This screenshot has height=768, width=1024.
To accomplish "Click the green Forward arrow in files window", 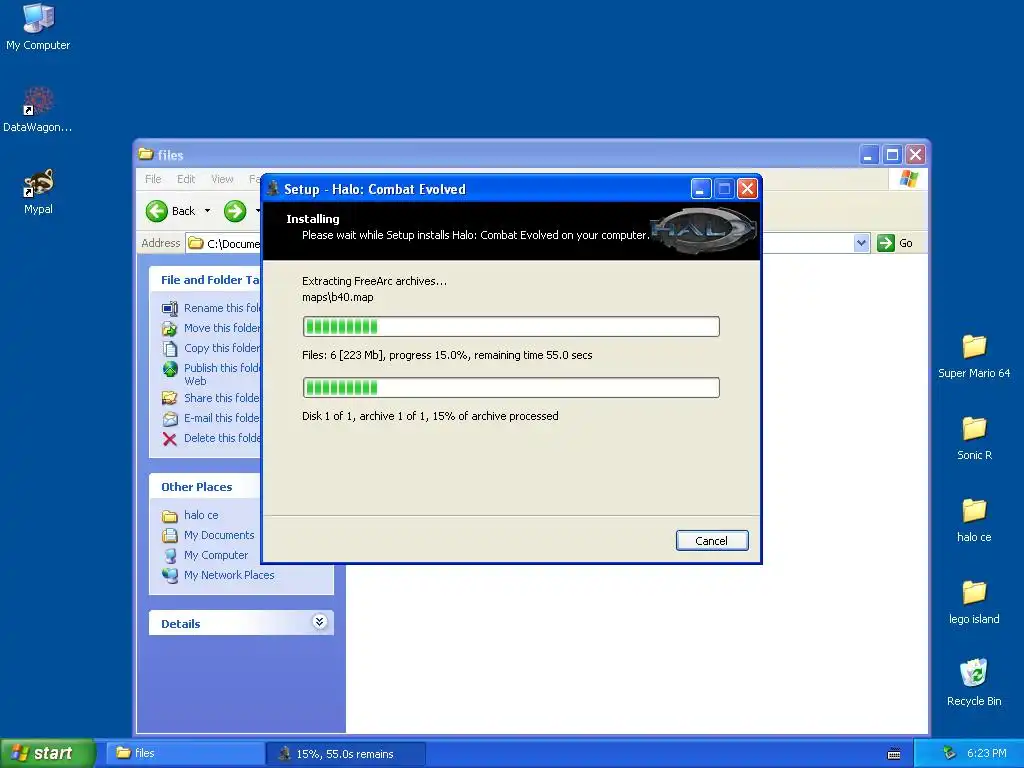I will (x=234, y=211).
